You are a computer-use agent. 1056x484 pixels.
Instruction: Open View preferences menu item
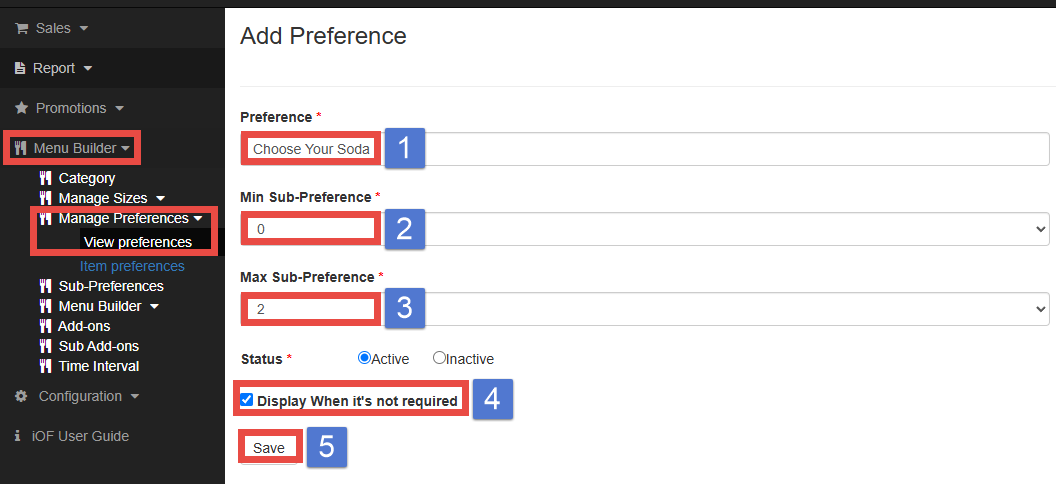[x=138, y=242]
